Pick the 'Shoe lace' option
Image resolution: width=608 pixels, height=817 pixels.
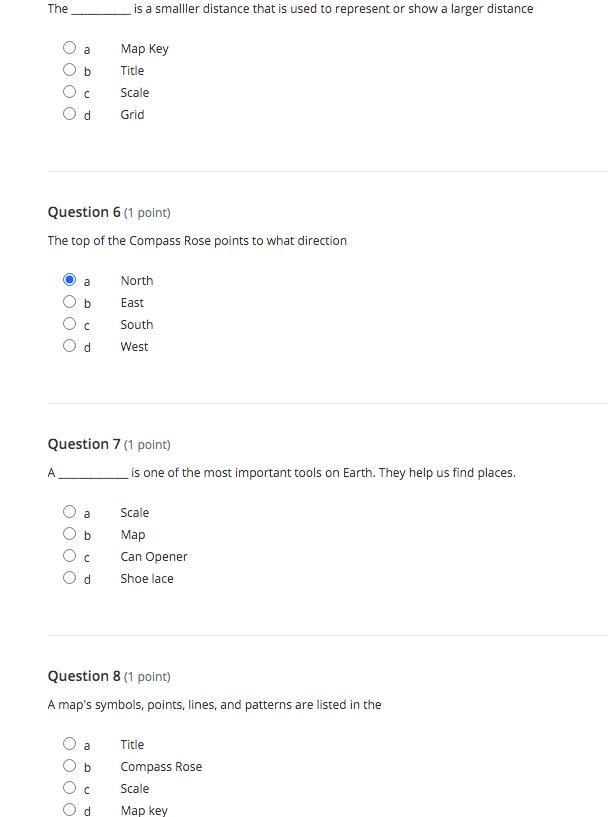[70, 578]
